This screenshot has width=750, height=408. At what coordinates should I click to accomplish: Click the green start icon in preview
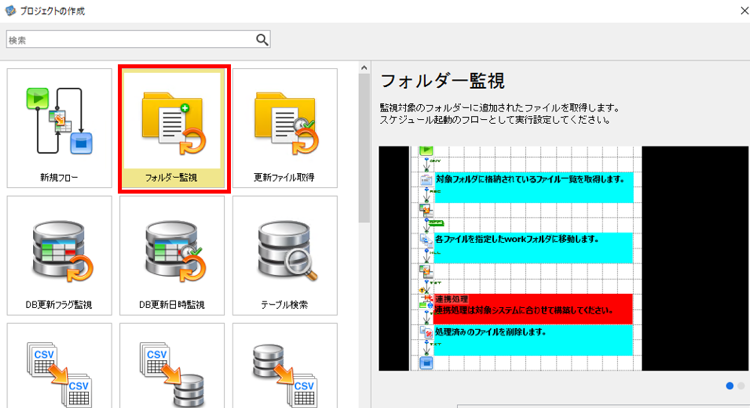coord(426,151)
